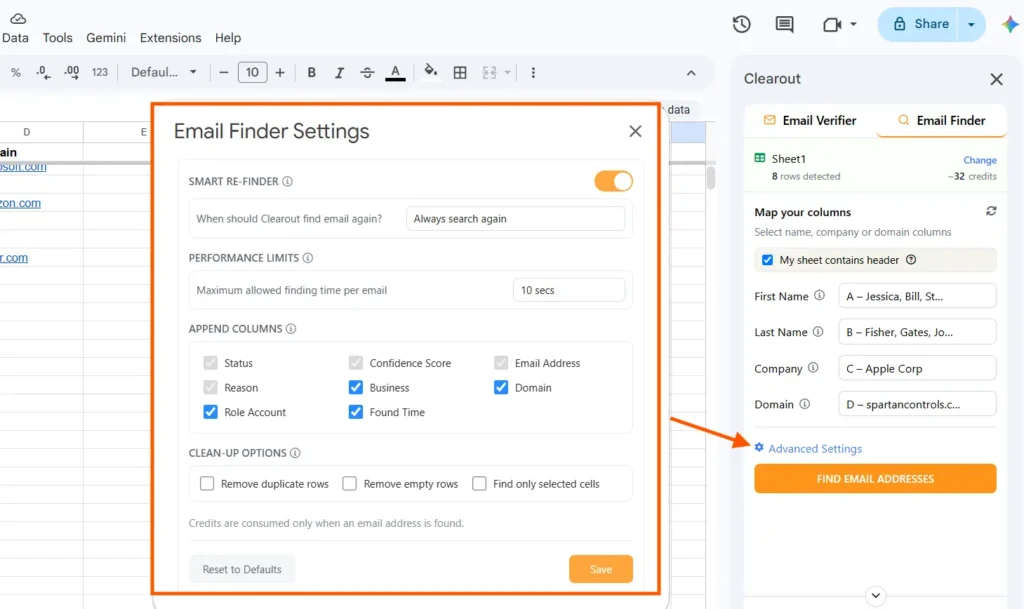Uncheck the Found Time checkbox
This screenshot has width=1024, height=609.
click(x=355, y=413)
